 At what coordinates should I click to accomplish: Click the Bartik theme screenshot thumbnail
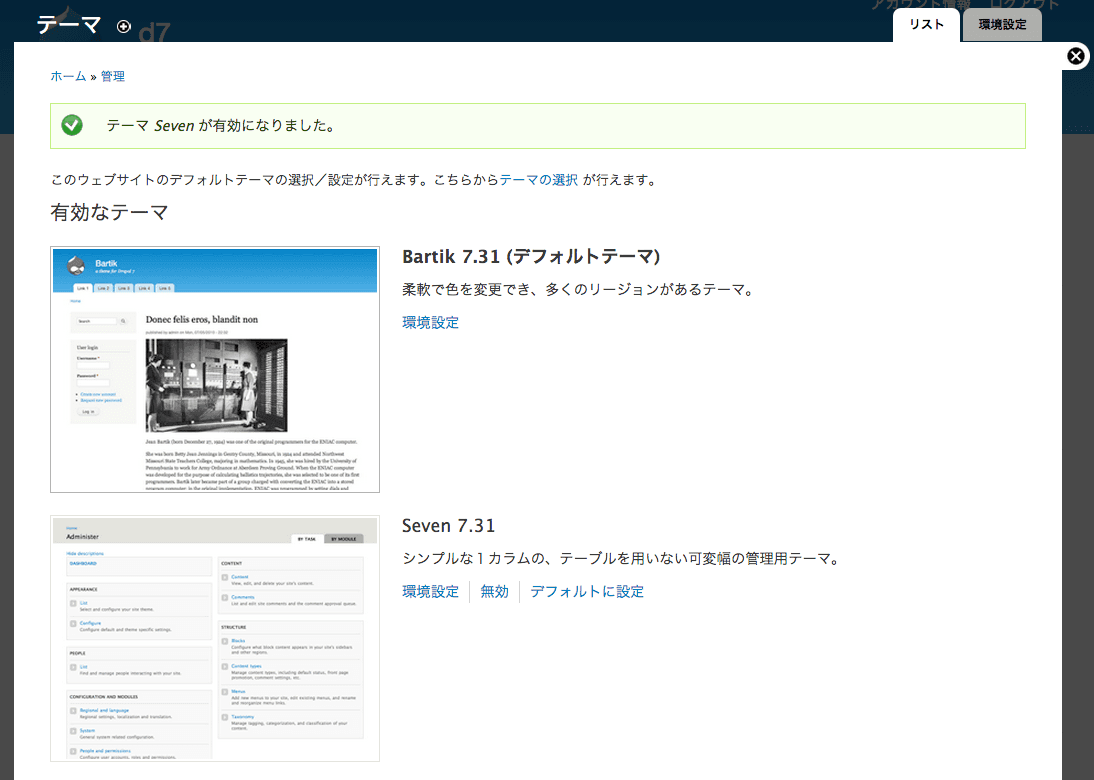[x=215, y=369]
